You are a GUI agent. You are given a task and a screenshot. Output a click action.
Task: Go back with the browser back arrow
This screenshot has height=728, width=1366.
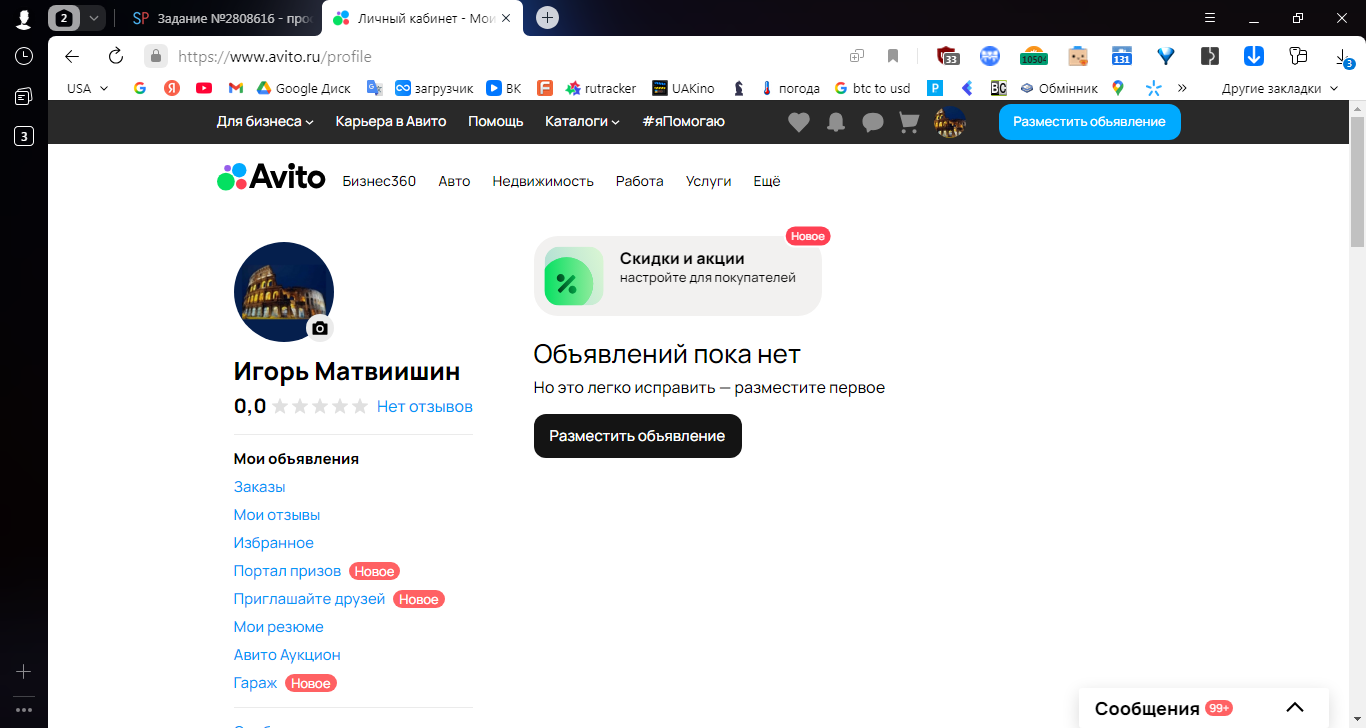pos(72,56)
